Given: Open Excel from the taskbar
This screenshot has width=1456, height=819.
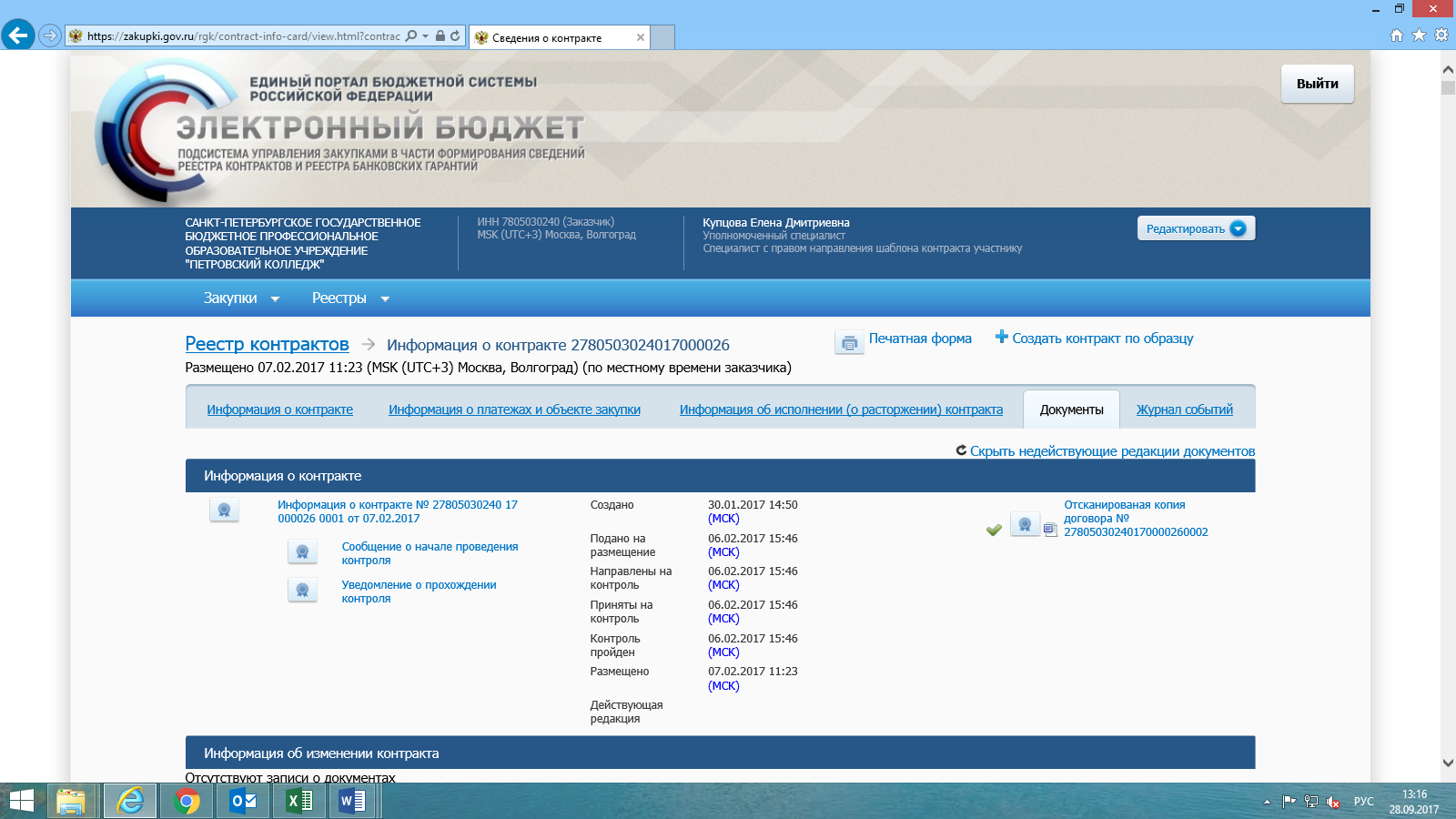Looking at the screenshot, I should [299, 801].
